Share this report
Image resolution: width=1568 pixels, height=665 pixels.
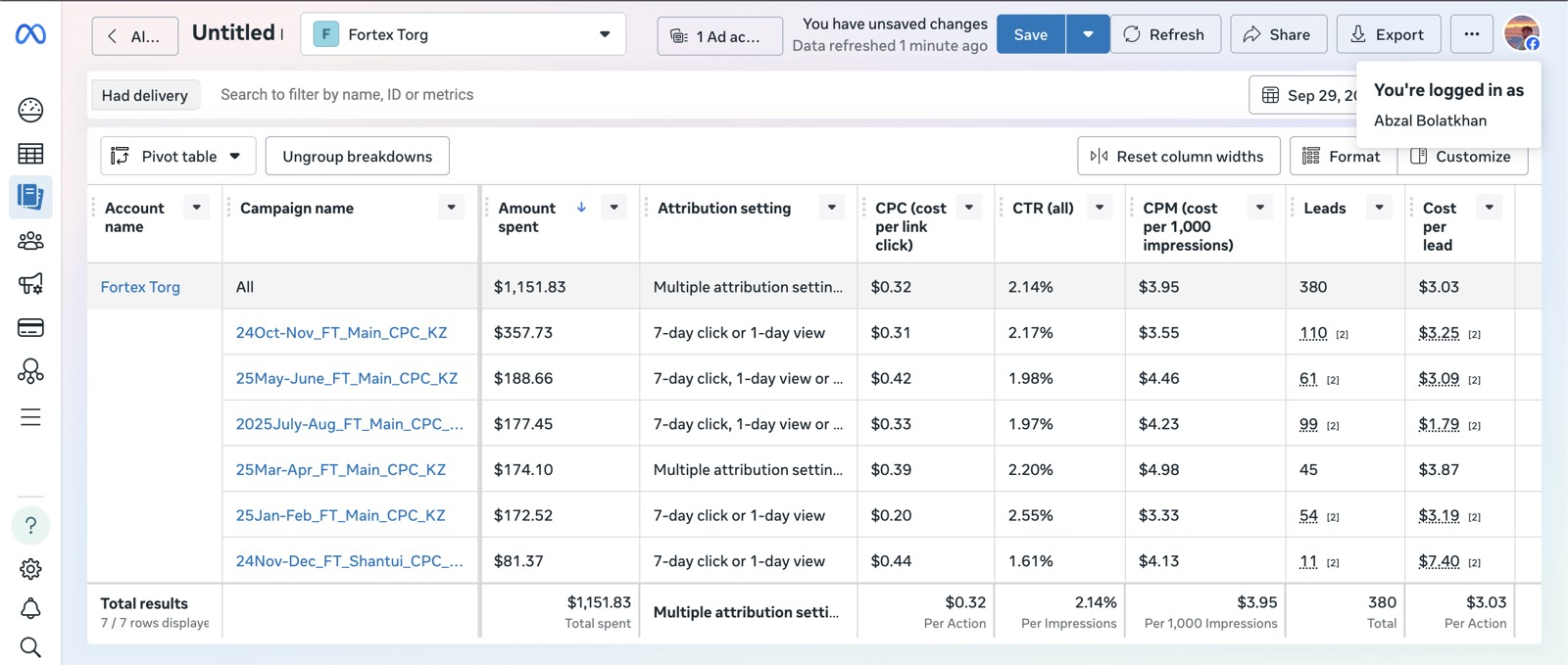(1278, 34)
